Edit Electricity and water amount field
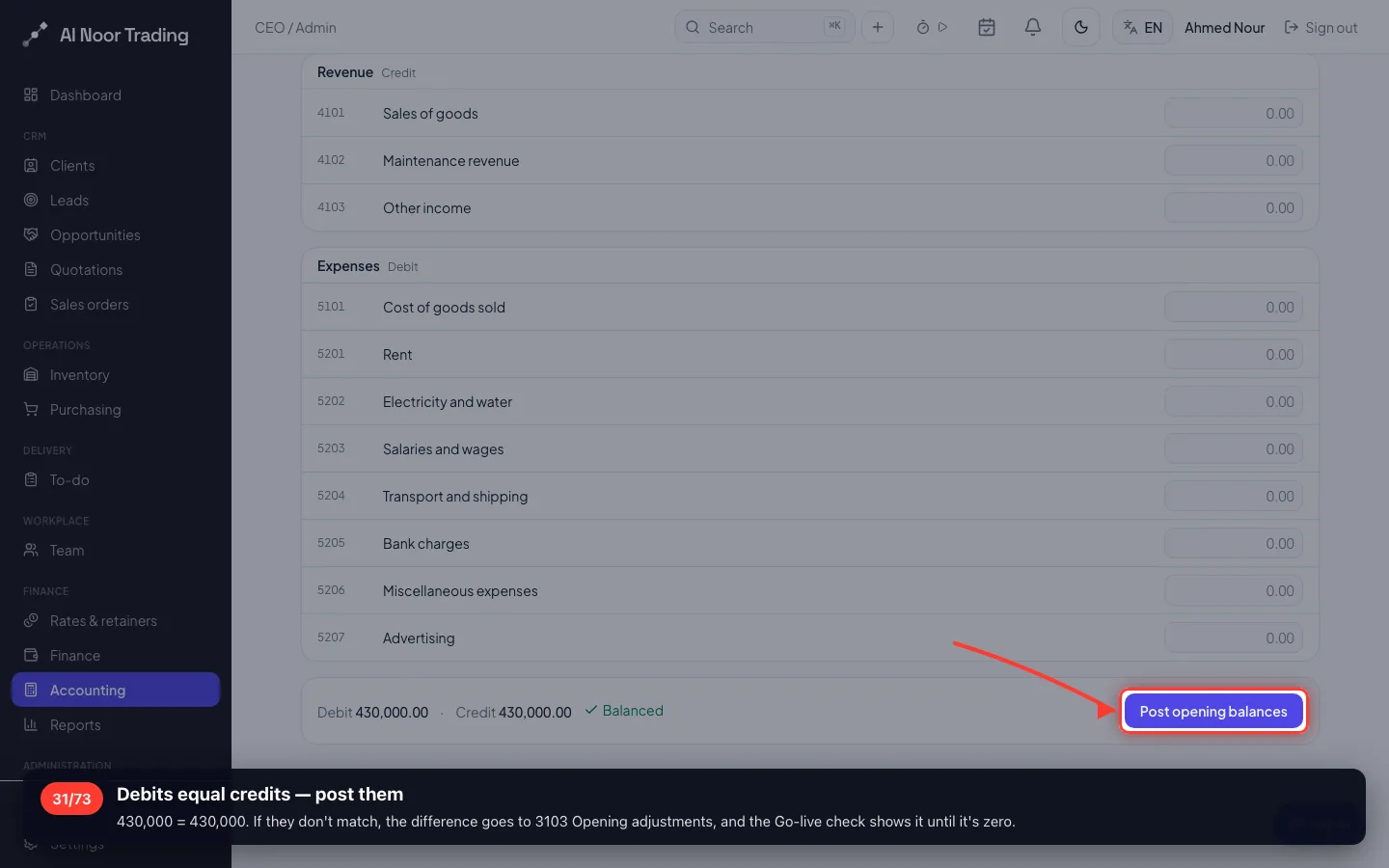This screenshot has height=868, width=1389. click(x=1234, y=401)
